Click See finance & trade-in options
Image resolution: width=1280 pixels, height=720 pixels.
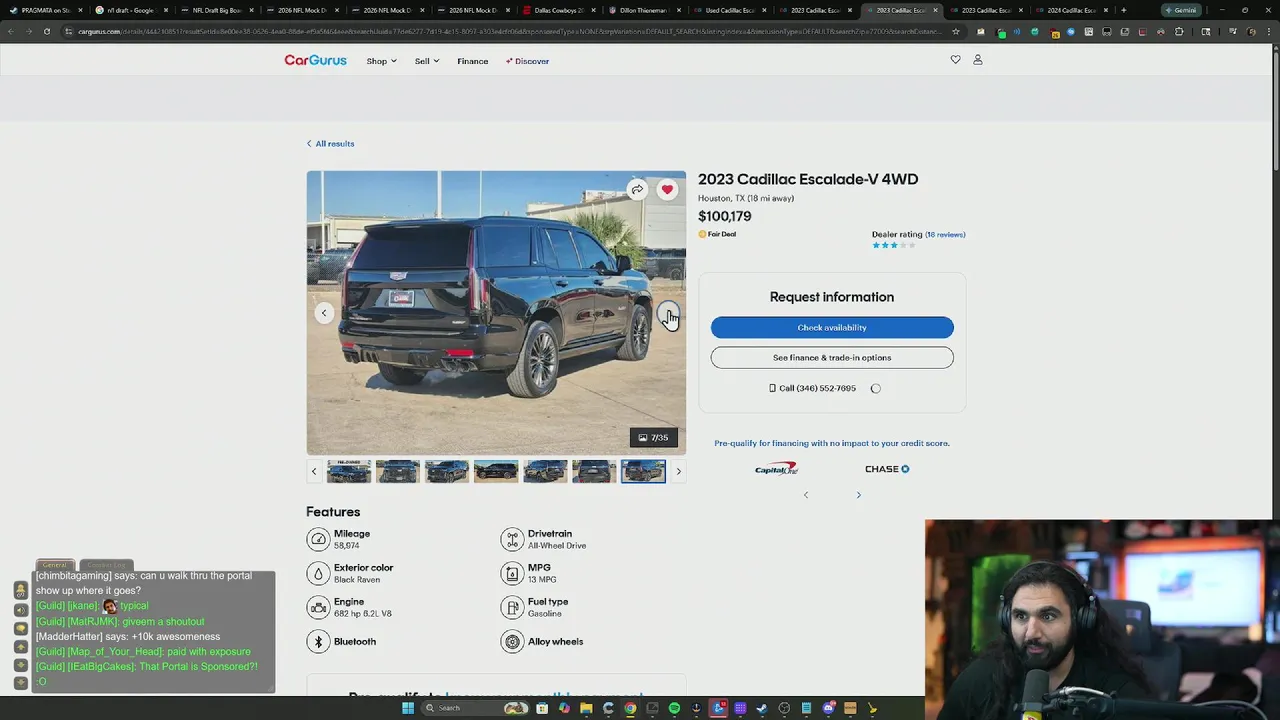point(832,358)
